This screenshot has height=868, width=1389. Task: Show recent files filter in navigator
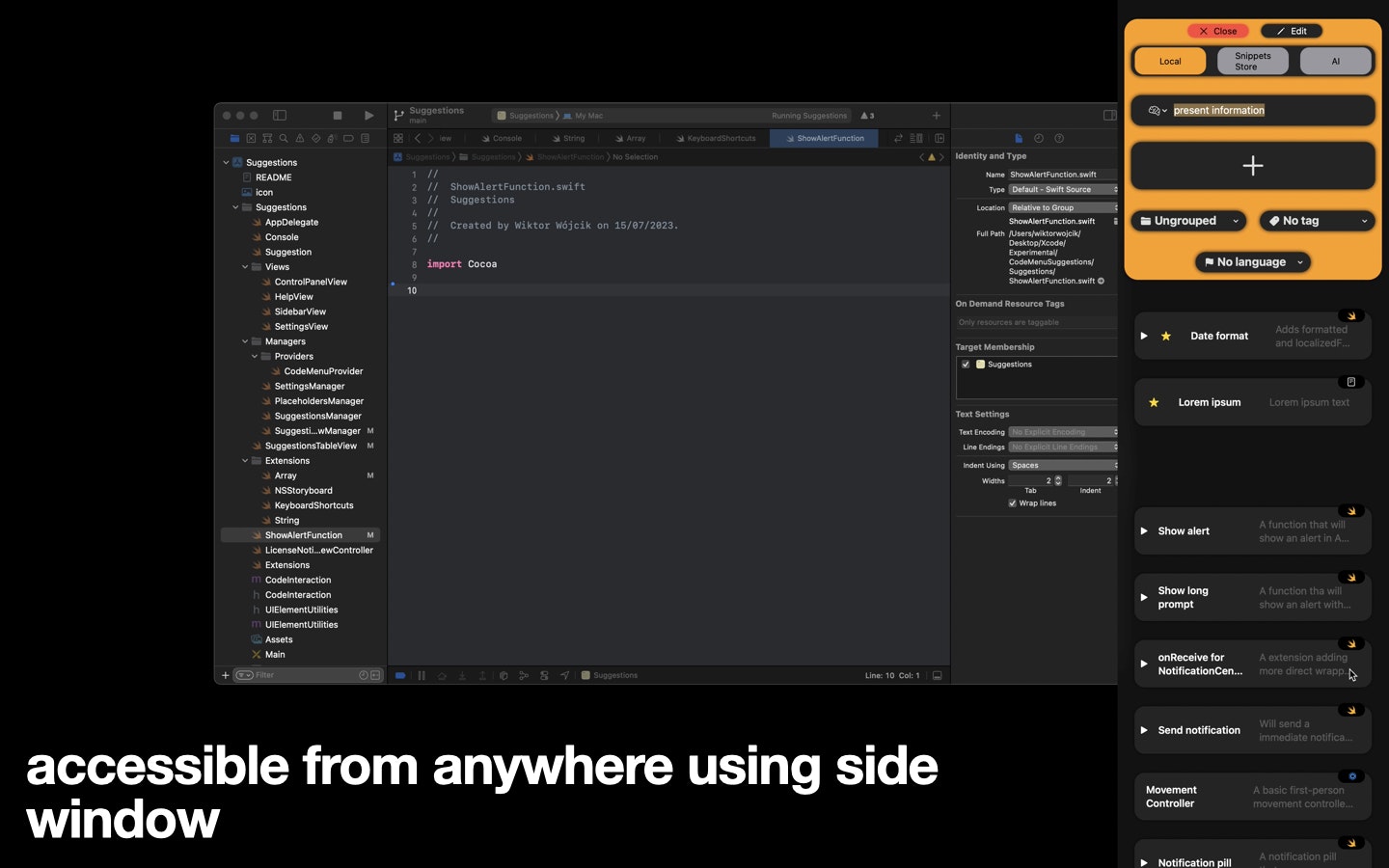click(x=364, y=675)
